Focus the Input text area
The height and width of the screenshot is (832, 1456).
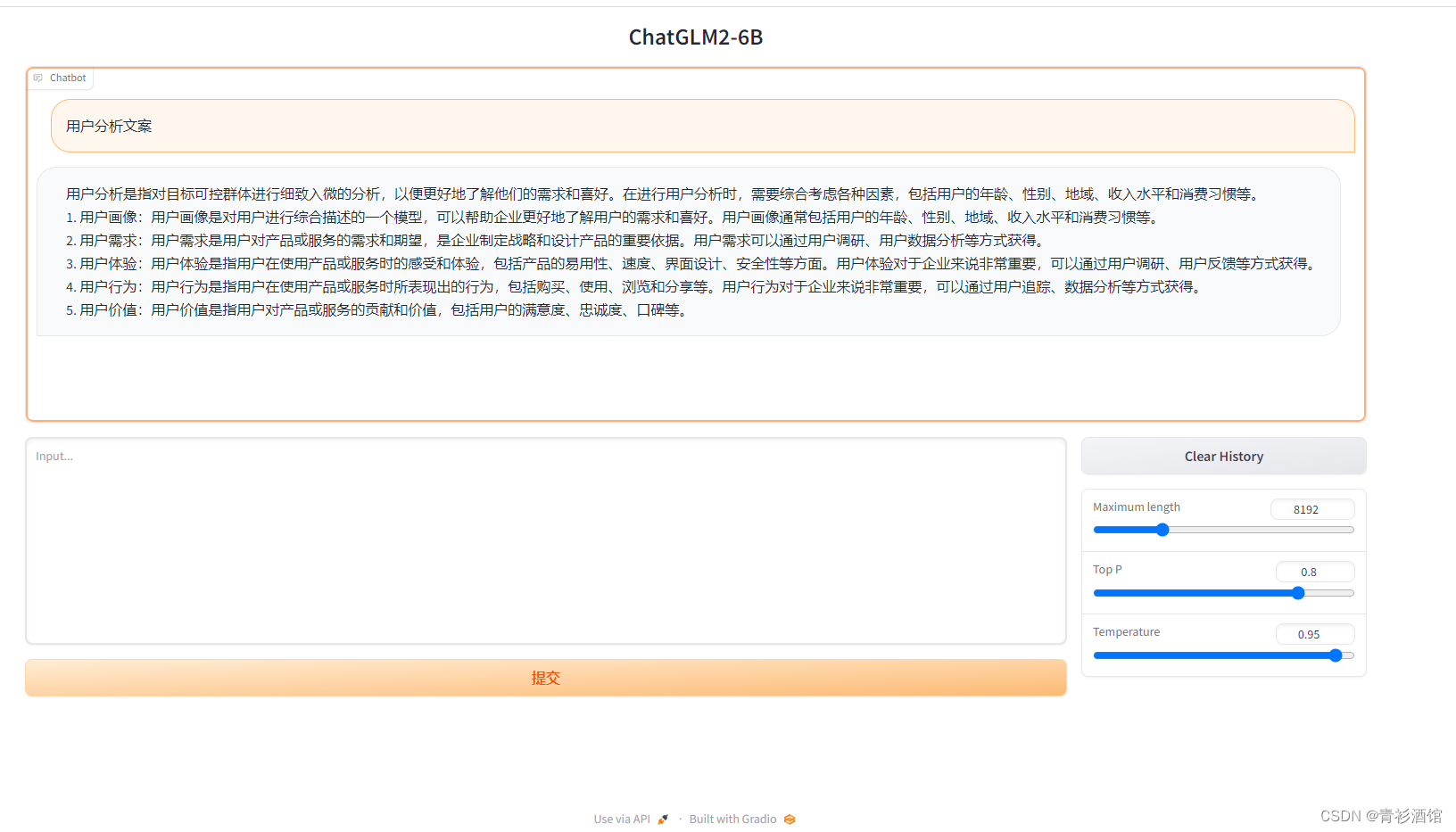coord(546,540)
